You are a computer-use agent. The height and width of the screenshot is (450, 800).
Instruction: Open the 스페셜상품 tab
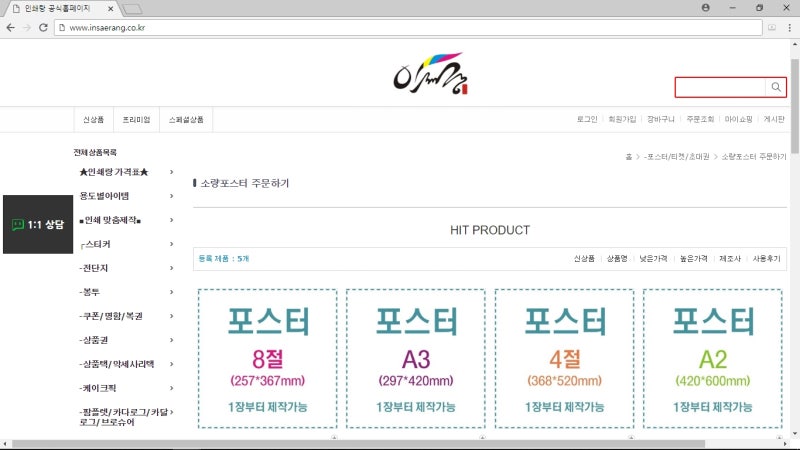click(x=186, y=119)
